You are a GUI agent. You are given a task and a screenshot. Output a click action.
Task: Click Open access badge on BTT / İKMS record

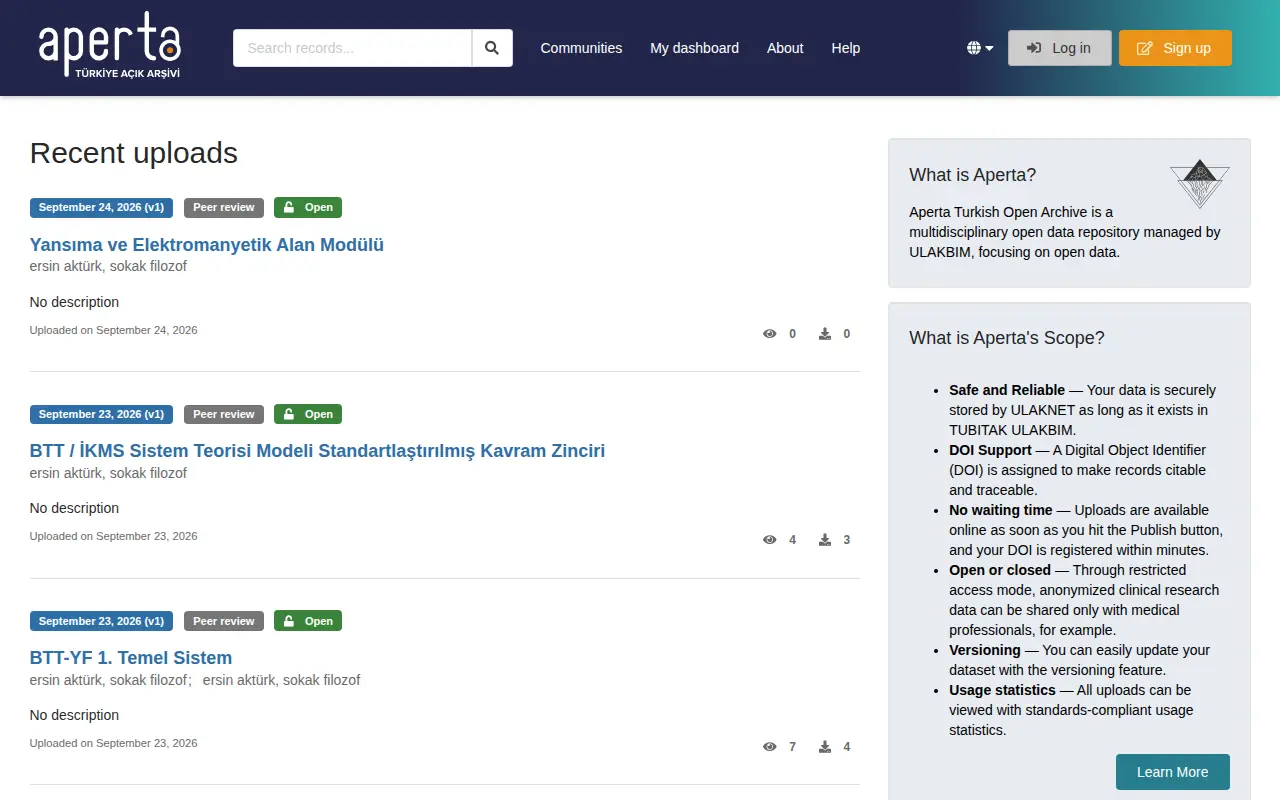click(x=308, y=414)
